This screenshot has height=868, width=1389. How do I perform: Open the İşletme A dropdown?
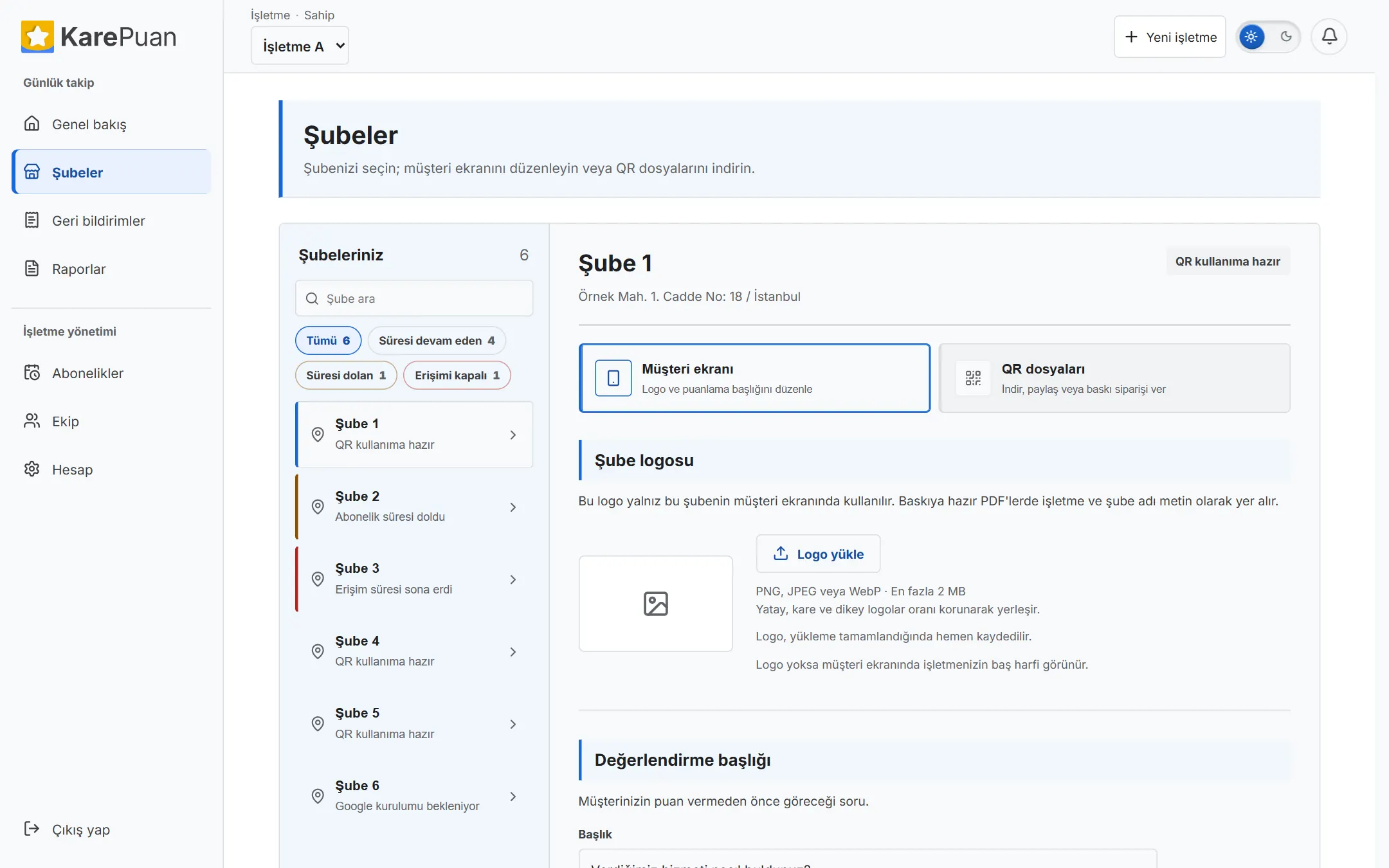point(300,46)
